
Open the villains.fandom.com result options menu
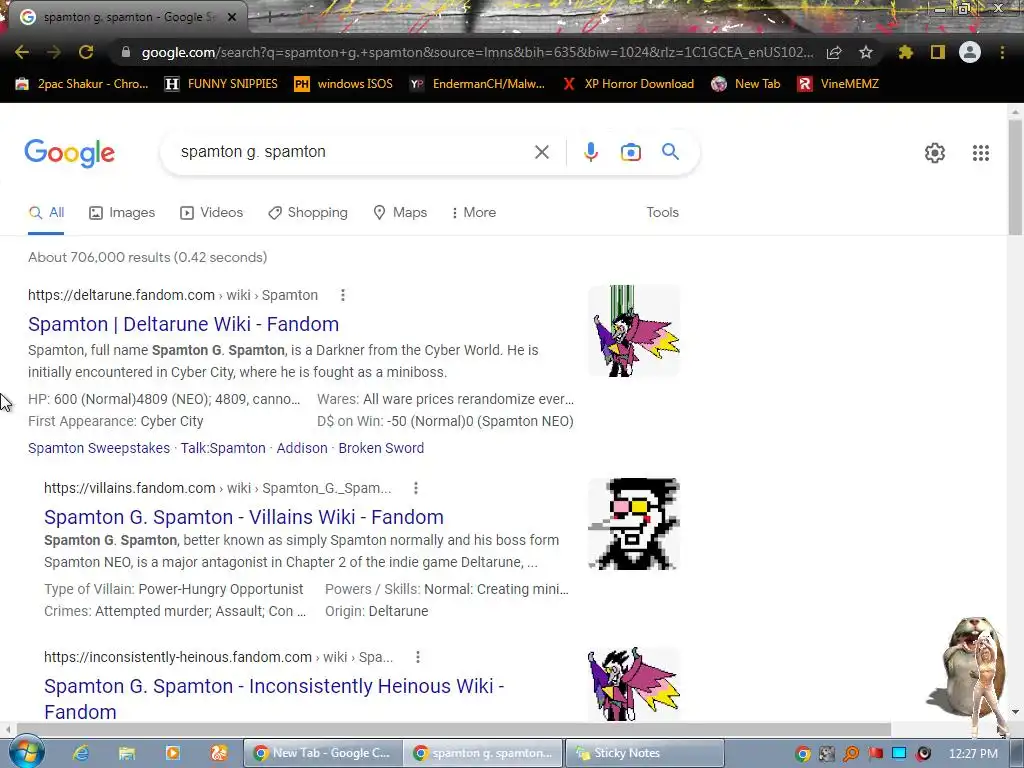(416, 488)
